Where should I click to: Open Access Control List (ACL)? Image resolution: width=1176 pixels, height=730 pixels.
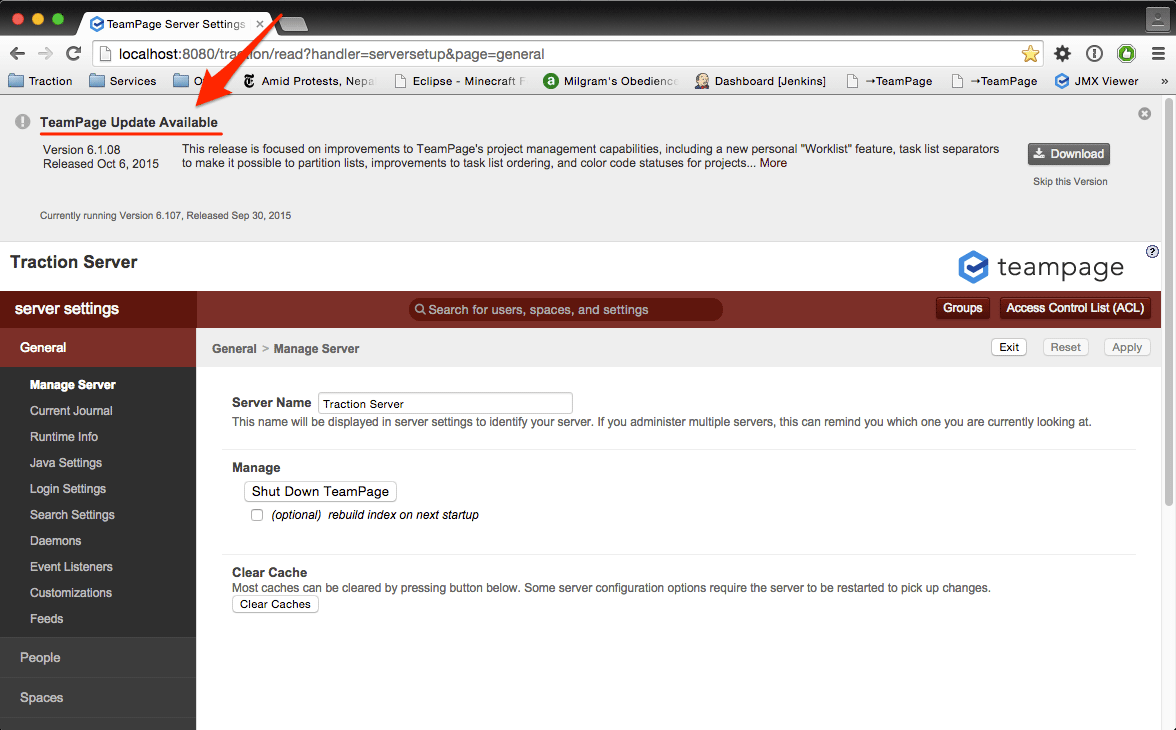1075,308
